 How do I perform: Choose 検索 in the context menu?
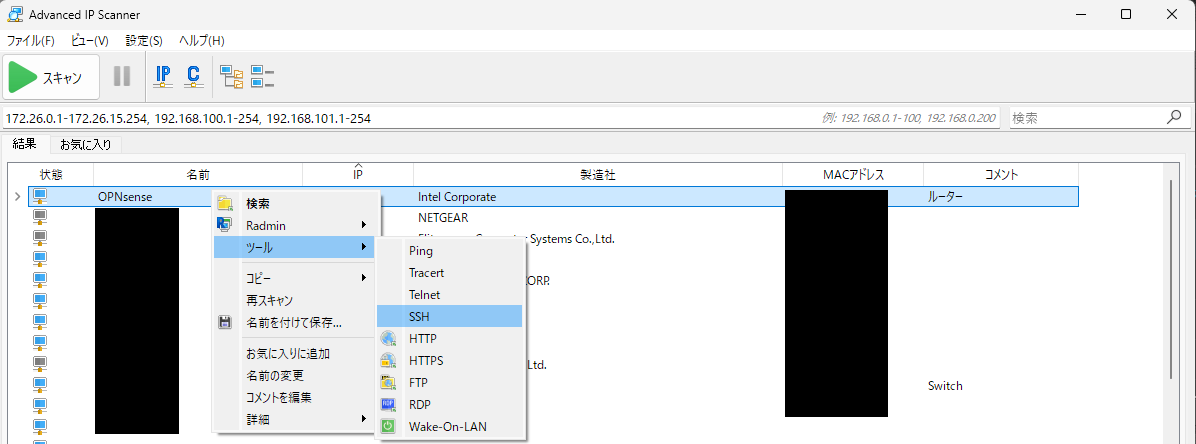(296, 204)
